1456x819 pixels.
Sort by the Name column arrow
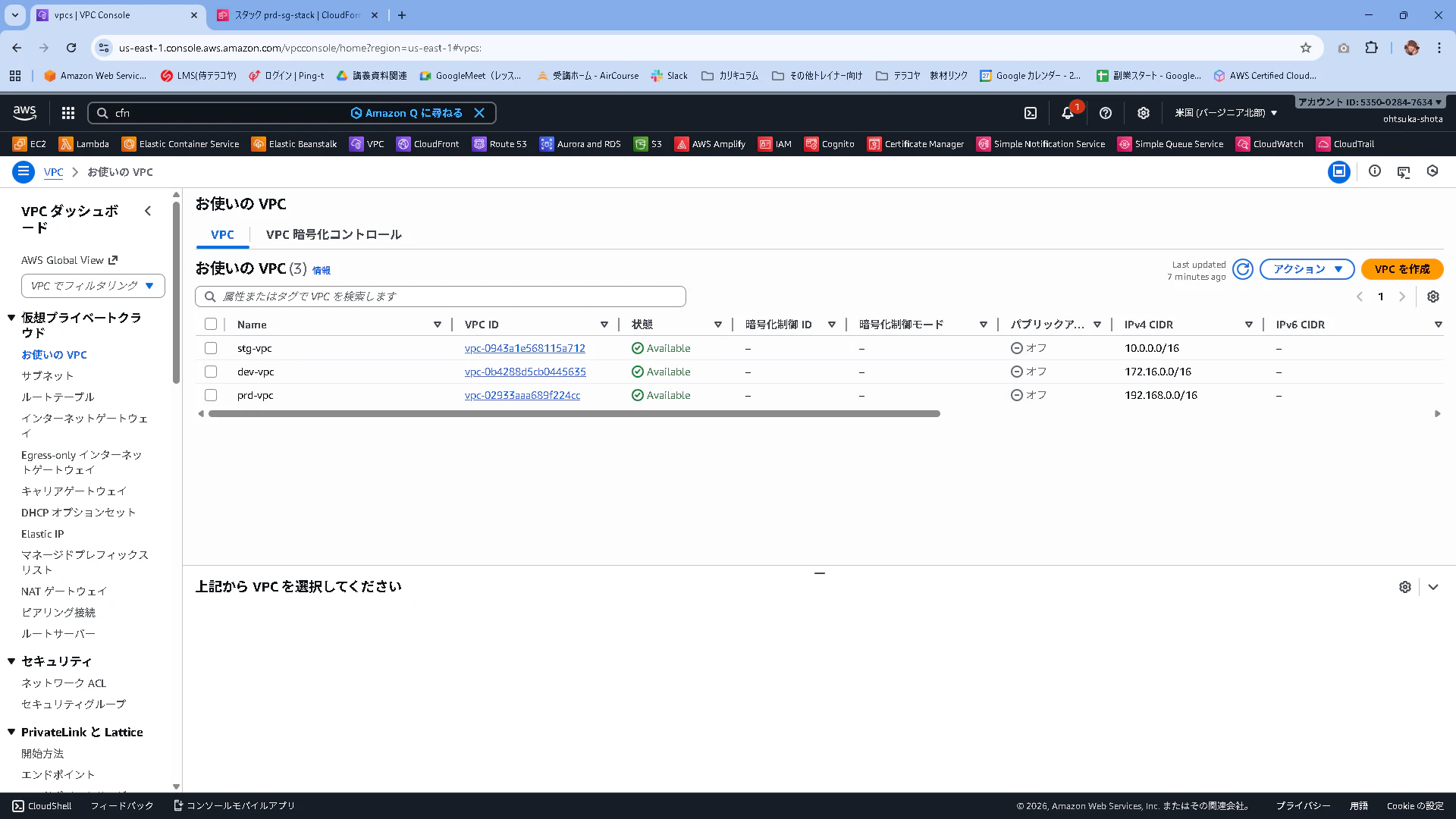(x=438, y=325)
